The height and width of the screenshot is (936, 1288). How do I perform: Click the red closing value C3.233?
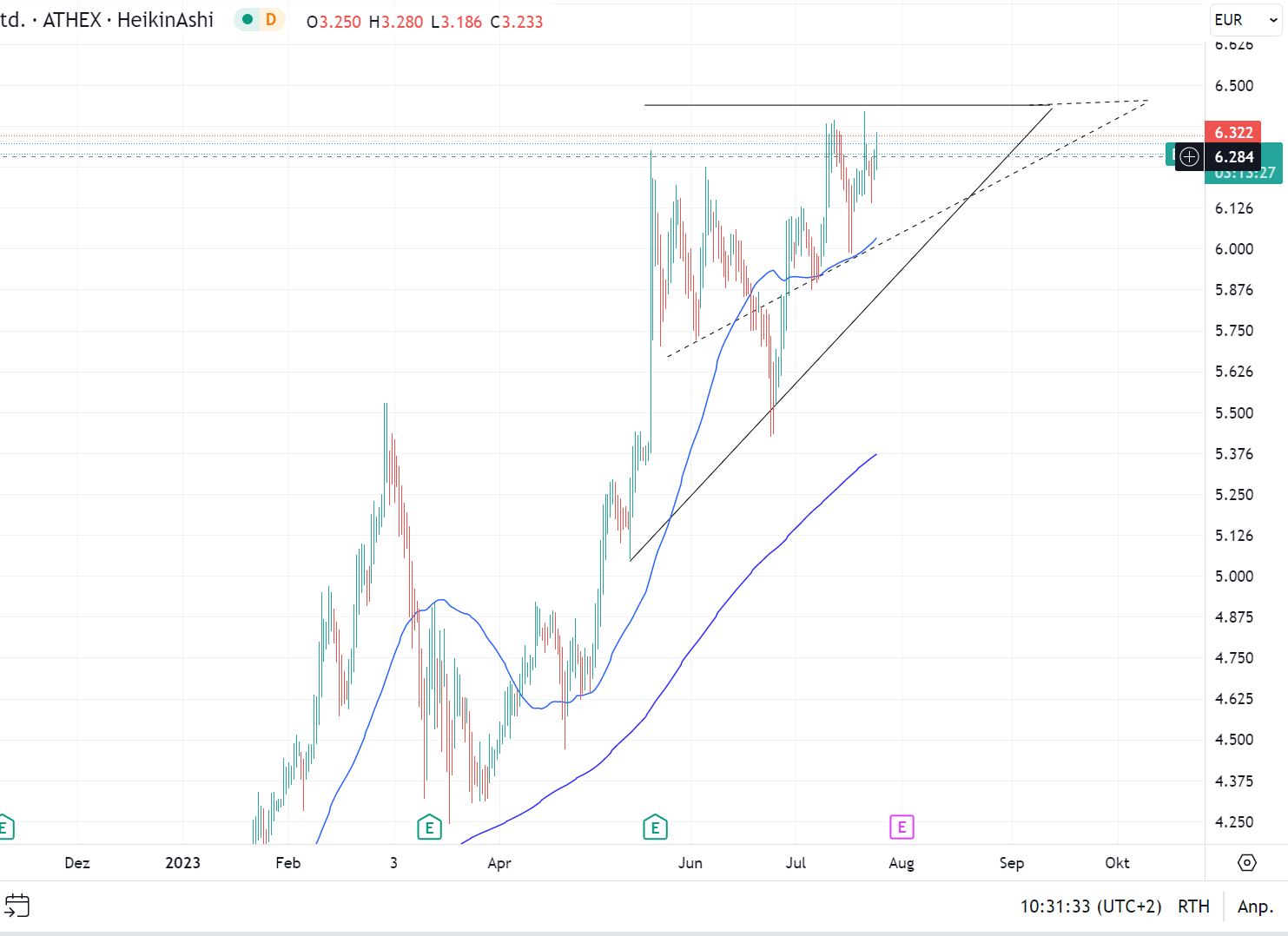point(517,22)
